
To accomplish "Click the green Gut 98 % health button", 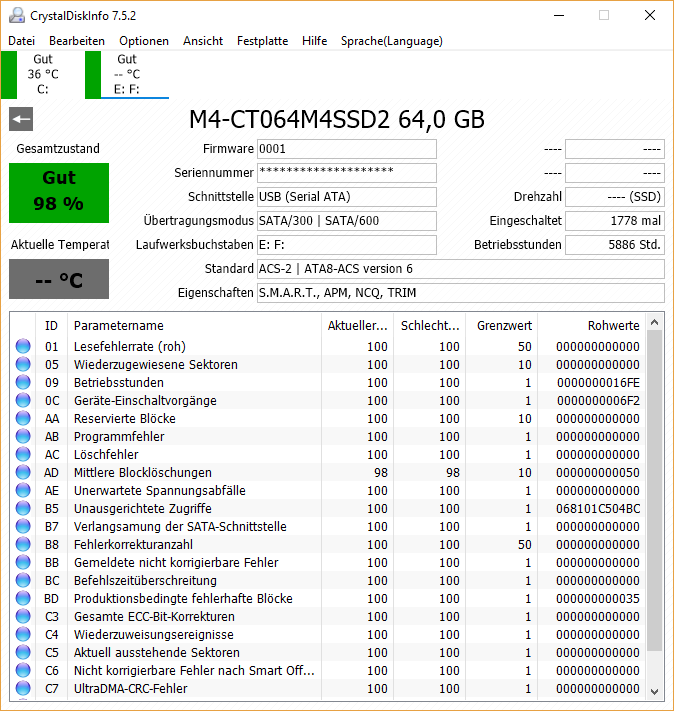I will pyautogui.click(x=59, y=193).
